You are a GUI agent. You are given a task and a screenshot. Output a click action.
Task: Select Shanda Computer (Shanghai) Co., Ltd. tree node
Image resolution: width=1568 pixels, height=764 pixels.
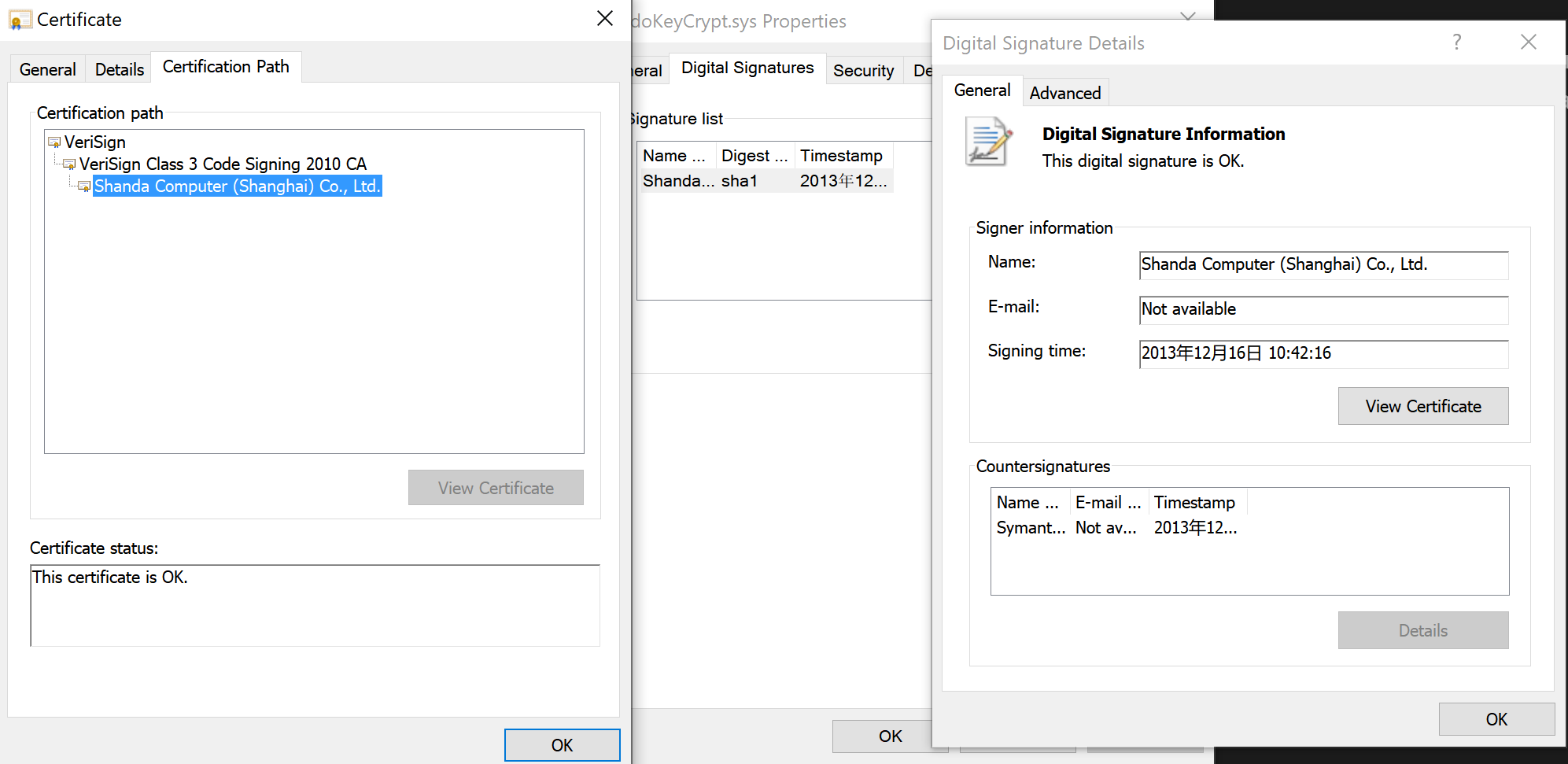[x=238, y=186]
